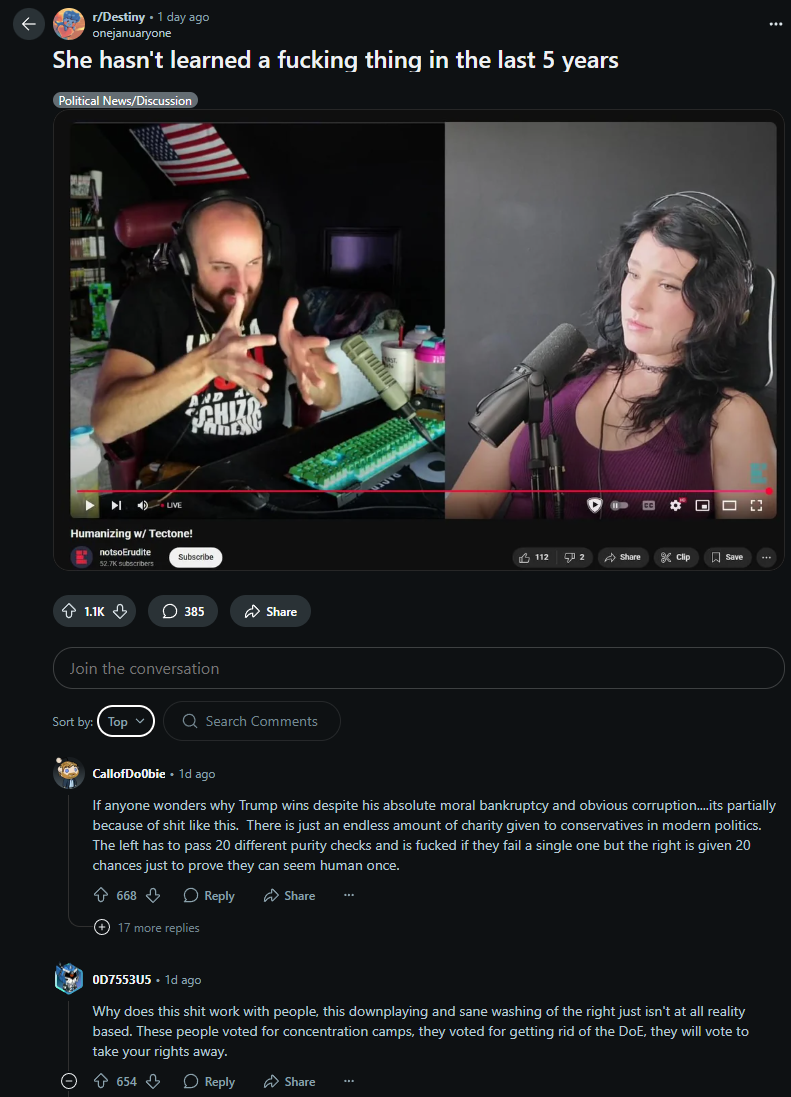The image size is (791, 1097).
Task: Downvote the main post
Action: [120, 611]
